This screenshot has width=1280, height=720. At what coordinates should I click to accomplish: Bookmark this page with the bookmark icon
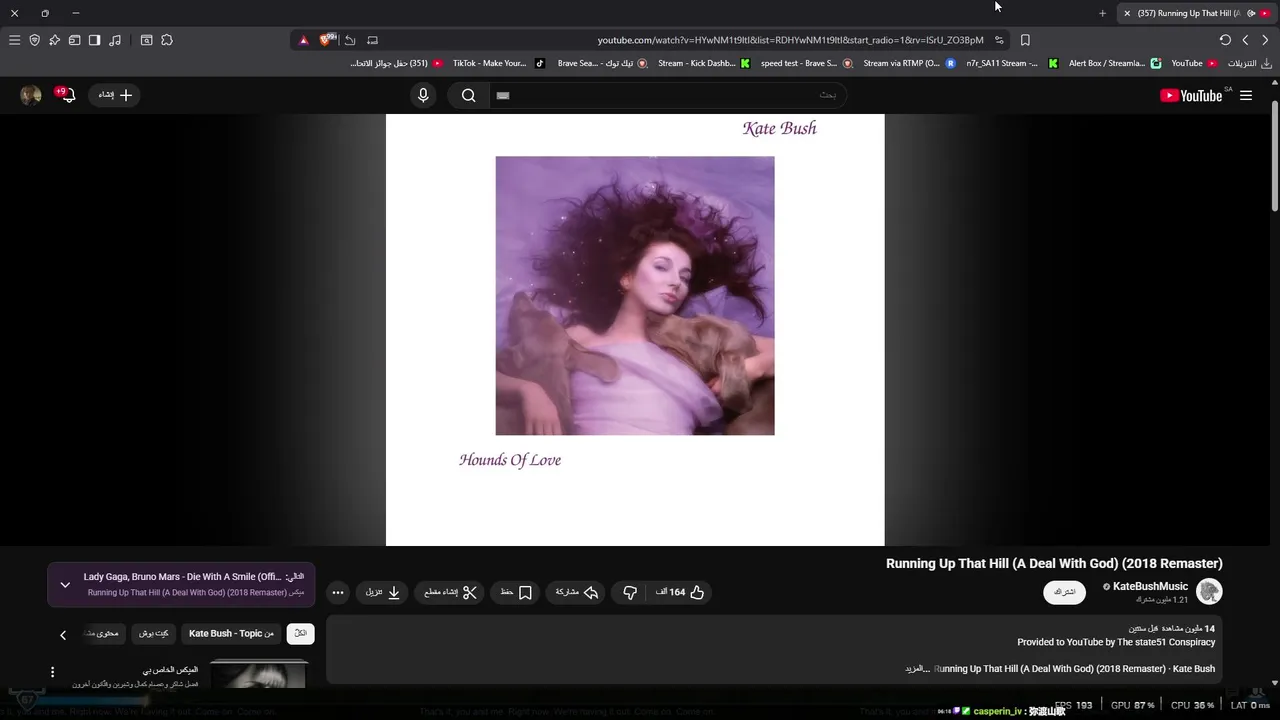[1025, 40]
